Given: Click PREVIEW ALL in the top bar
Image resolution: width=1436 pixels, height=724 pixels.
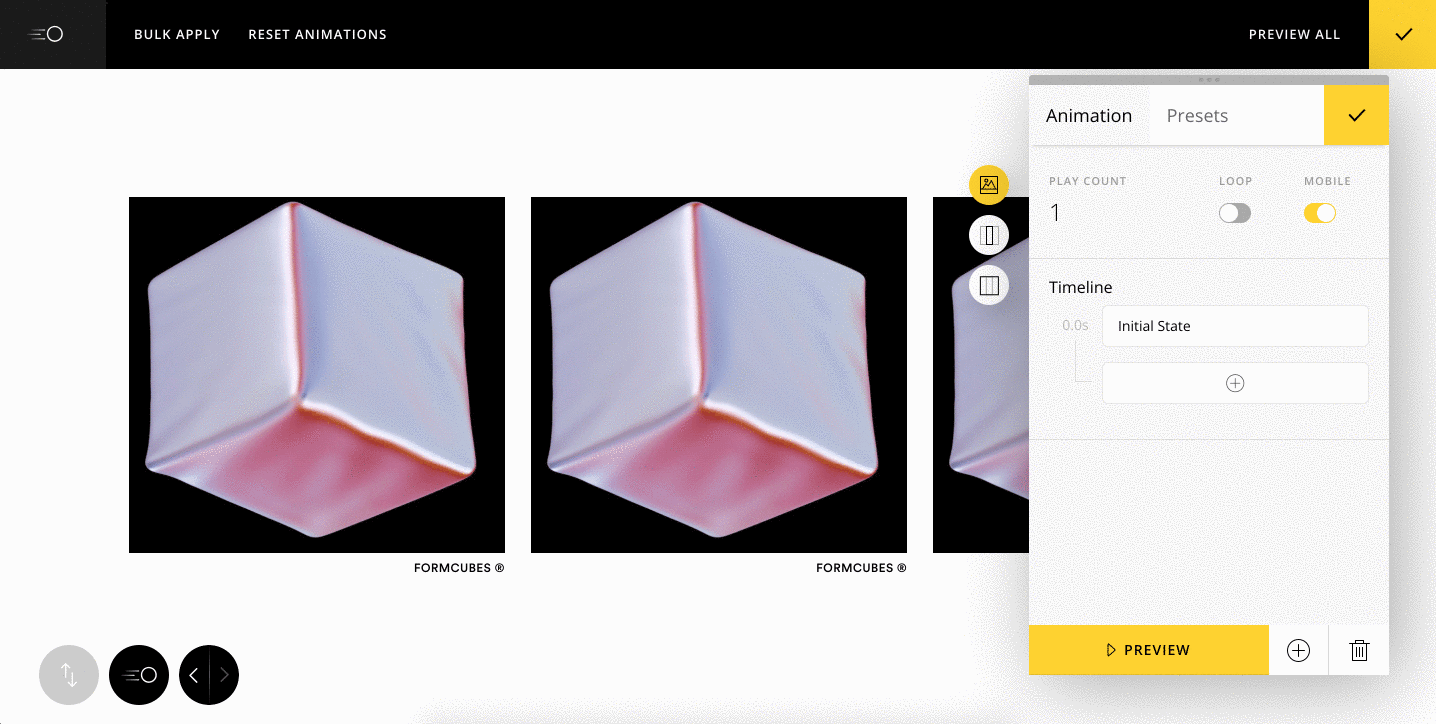Looking at the screenshot, I should (1294, 34).
